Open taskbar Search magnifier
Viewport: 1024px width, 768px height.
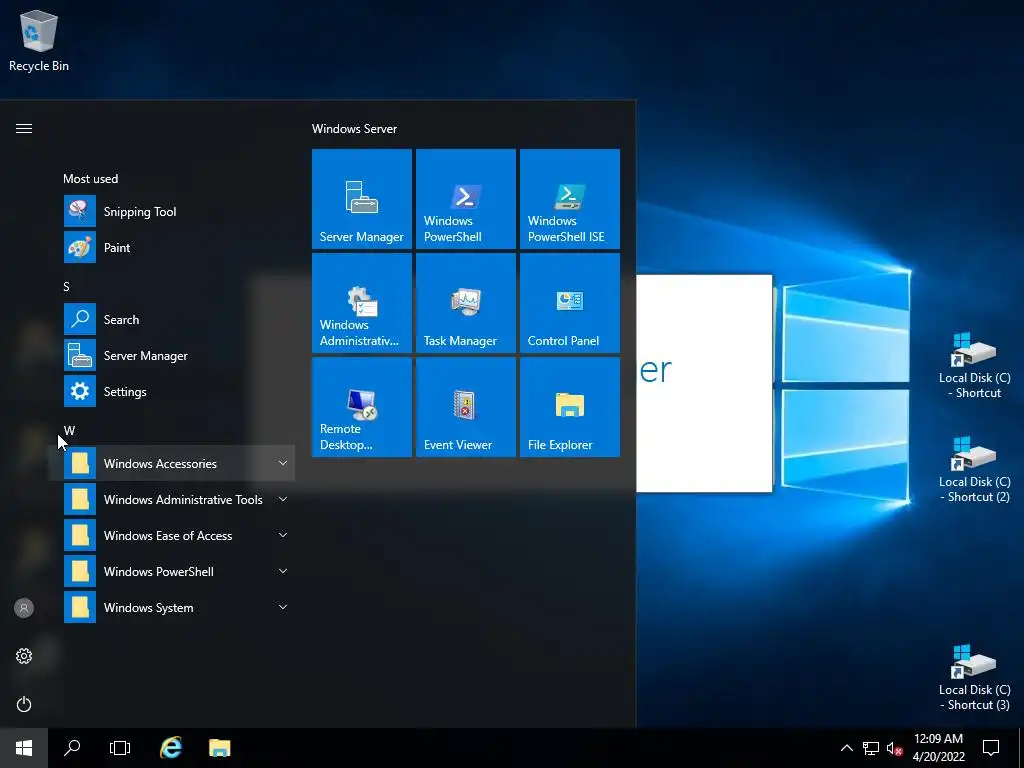coord(72,748)
